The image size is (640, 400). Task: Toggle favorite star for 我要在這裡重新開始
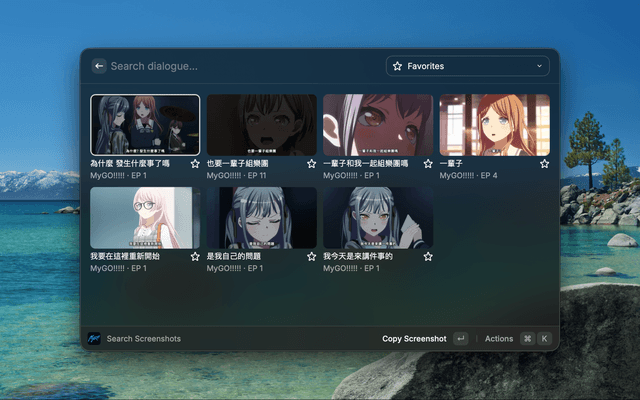tap(195, 256)
